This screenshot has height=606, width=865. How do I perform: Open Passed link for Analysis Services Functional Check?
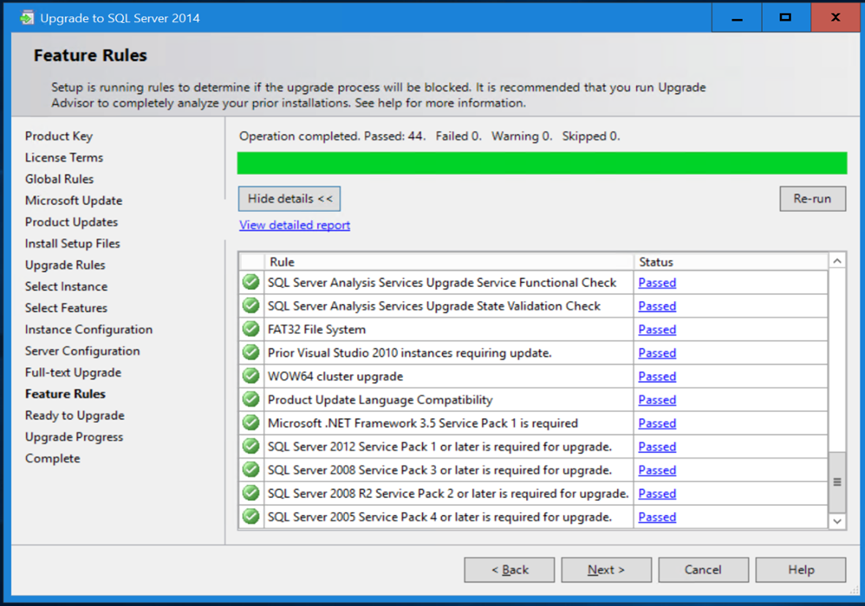[657, 283]
